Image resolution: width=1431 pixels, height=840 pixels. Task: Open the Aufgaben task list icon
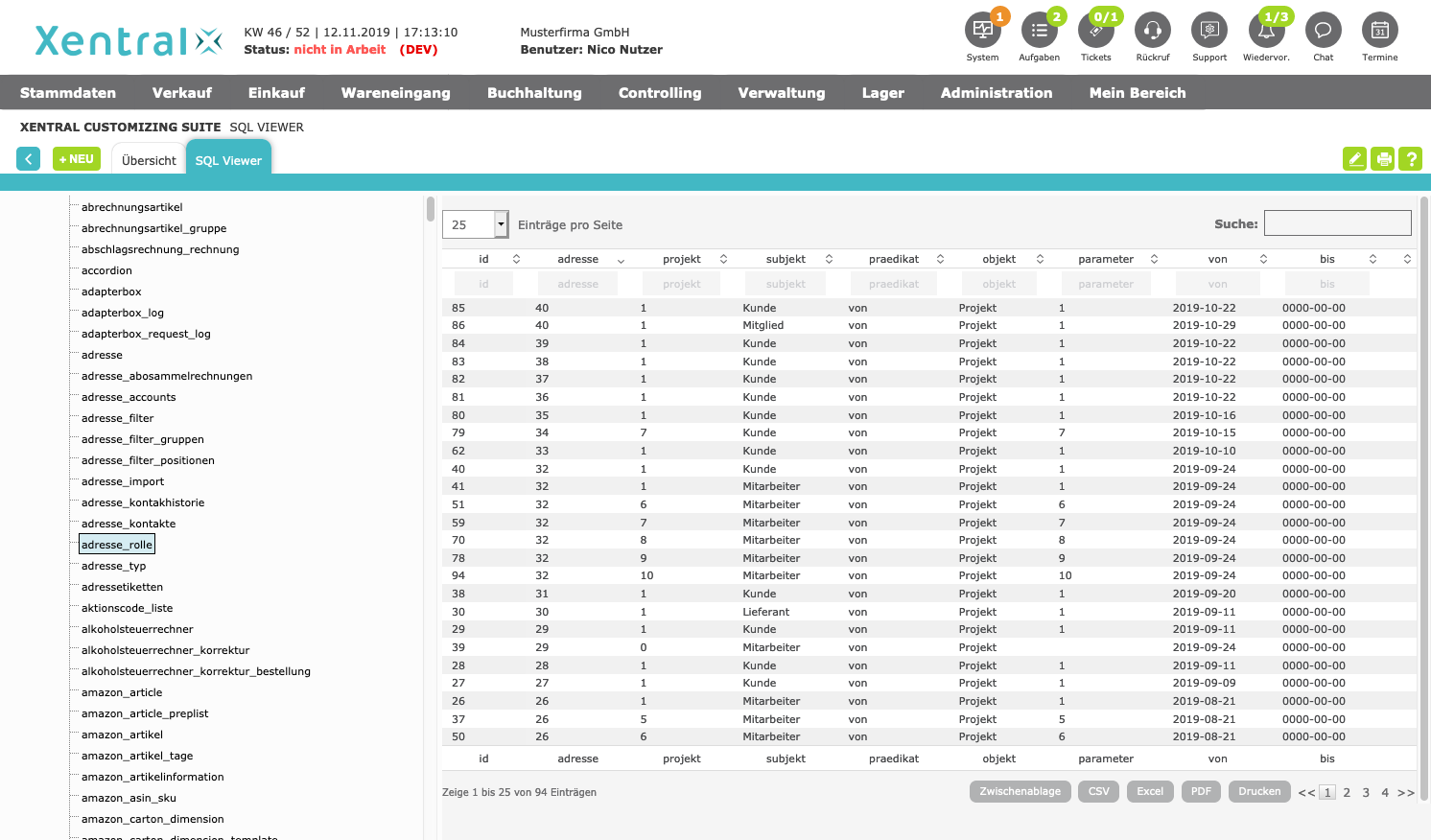tap(1039, 31)
